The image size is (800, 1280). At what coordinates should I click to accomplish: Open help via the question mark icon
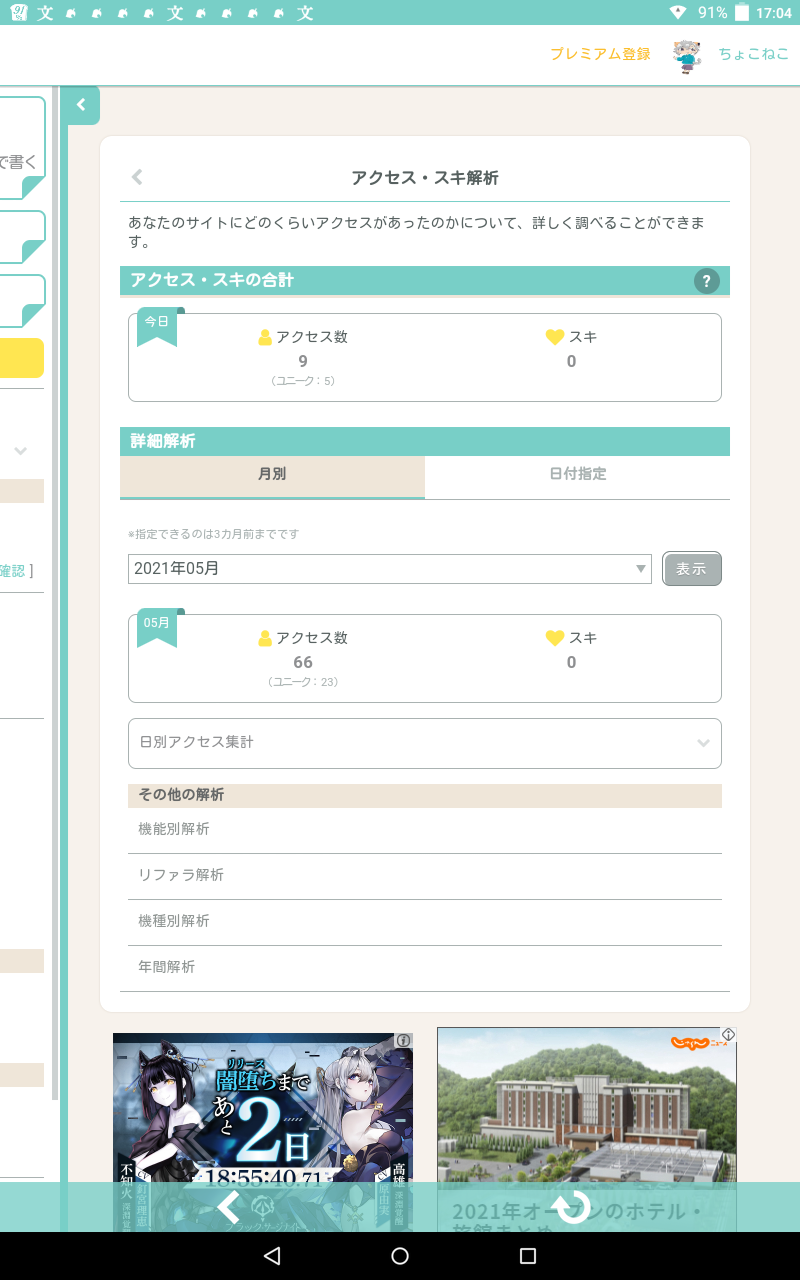pos(707,281)
